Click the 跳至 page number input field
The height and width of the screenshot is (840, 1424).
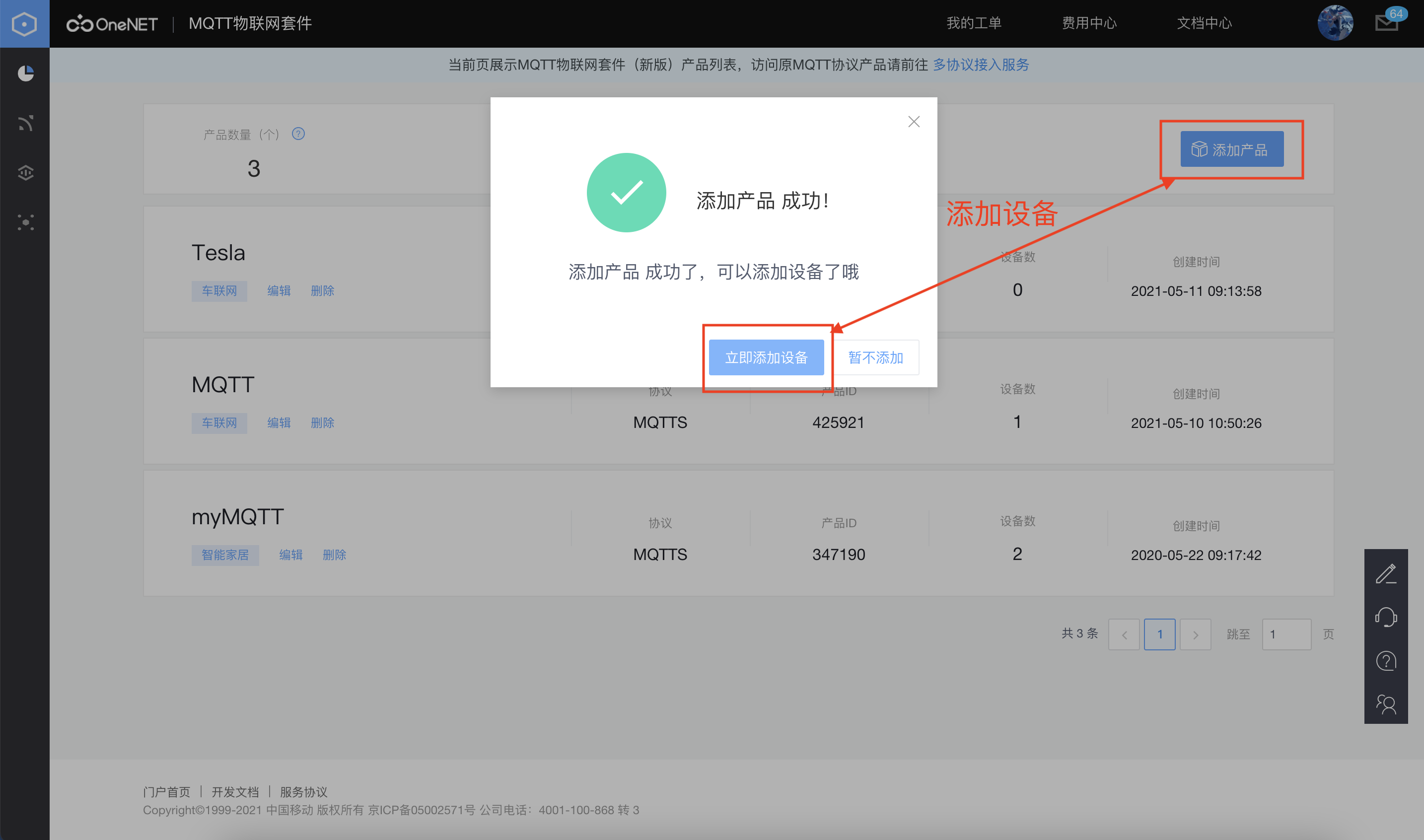click(1286, 634)
